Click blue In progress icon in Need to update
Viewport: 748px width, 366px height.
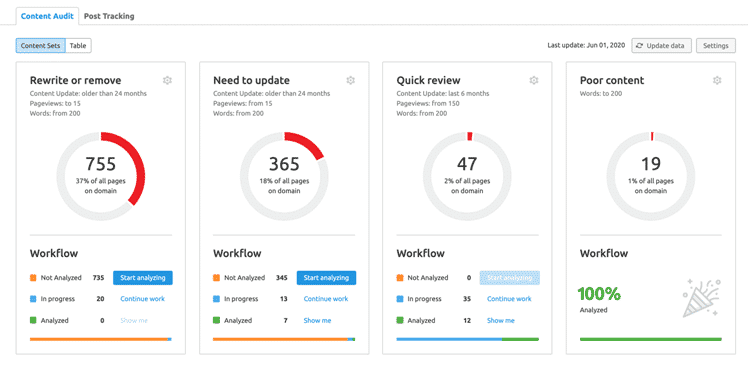pos(217,299)
